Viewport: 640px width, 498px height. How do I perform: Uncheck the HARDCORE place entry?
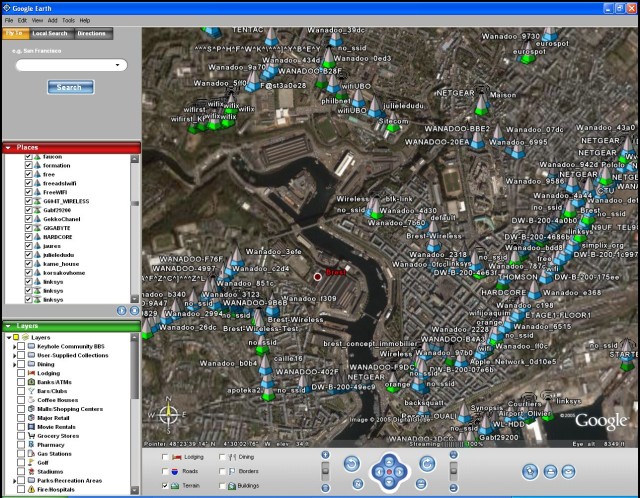[28, 236]
